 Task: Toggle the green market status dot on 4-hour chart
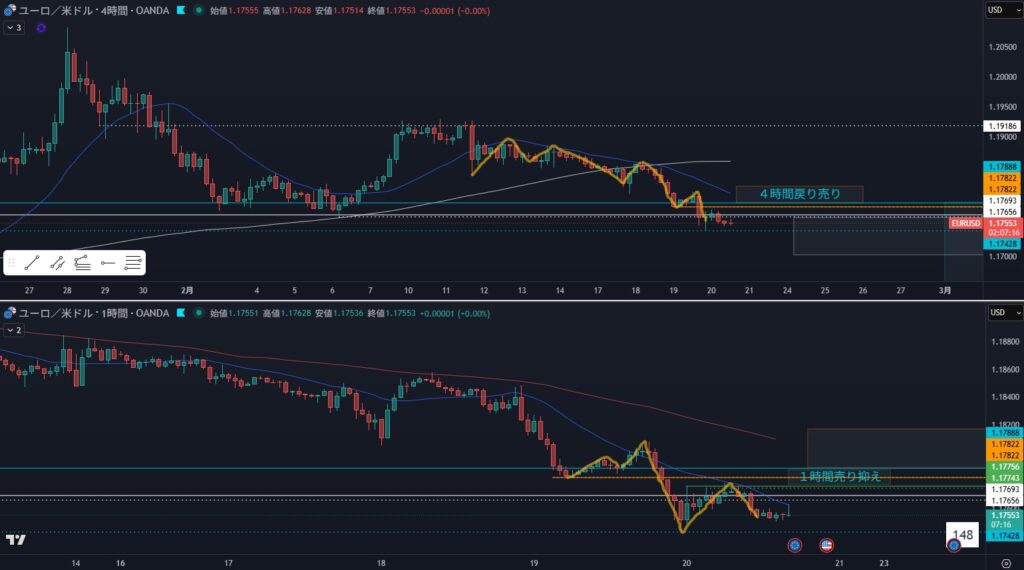pyautogui.click(x=198, y=10)
